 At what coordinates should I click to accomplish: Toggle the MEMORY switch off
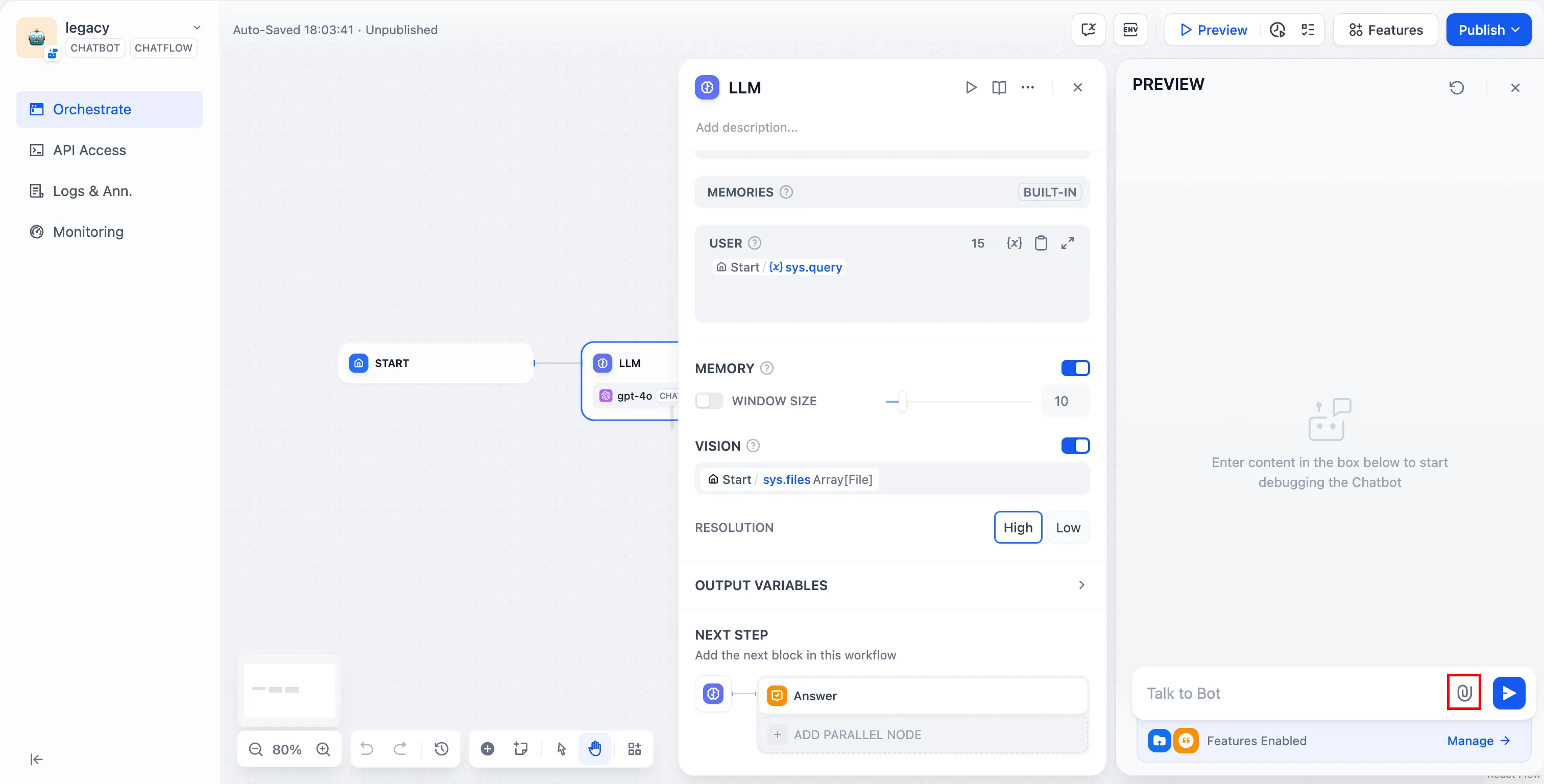[x=1075, y=368]
